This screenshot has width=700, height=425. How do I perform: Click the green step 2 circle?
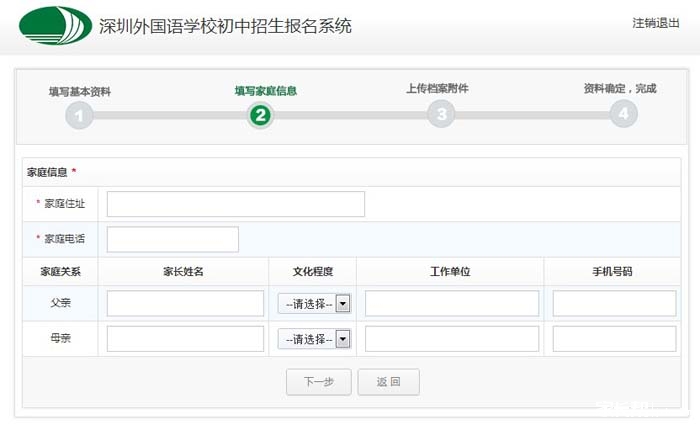click(260, 115)
